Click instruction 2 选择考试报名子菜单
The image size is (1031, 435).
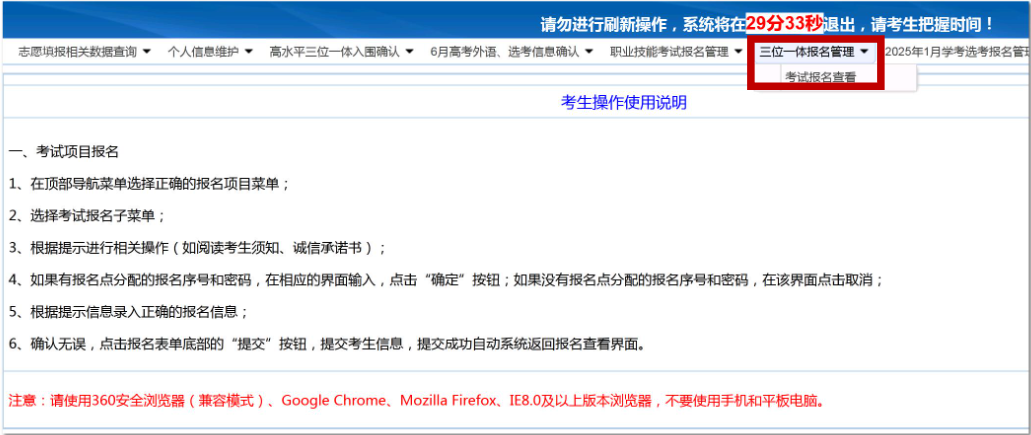click(87, 216)
